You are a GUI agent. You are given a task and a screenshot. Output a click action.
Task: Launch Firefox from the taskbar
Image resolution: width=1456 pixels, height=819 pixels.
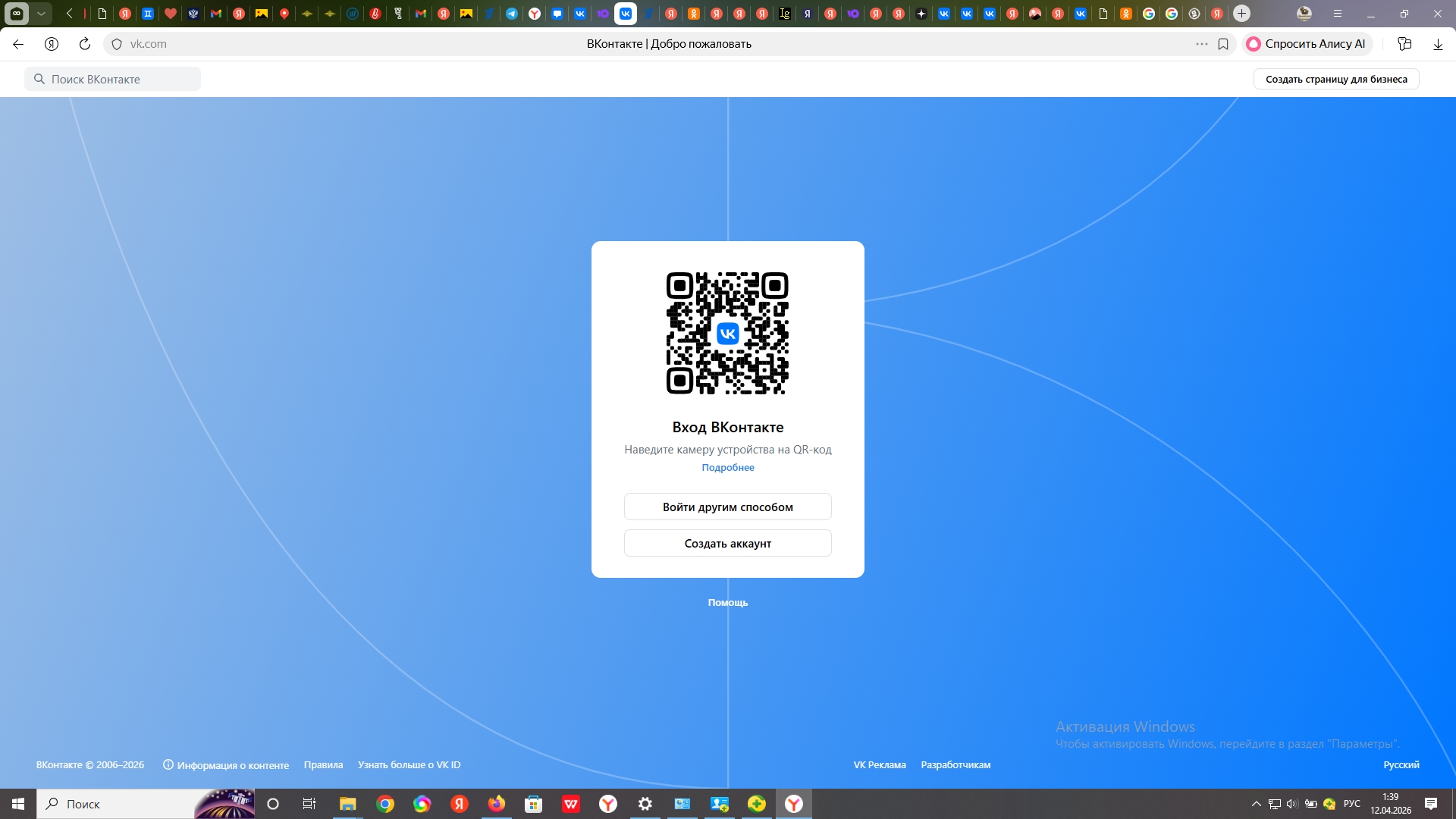pos(497,804)
